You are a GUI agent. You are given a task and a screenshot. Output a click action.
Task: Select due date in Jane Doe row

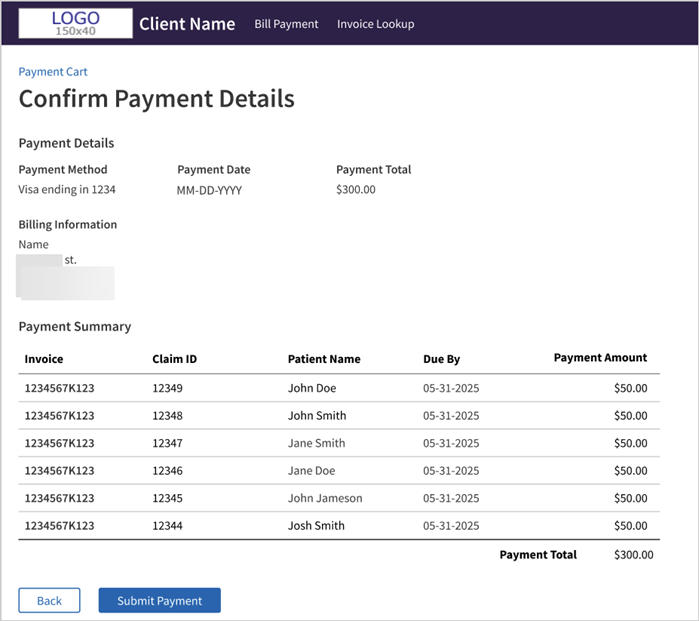pos(451,471)
